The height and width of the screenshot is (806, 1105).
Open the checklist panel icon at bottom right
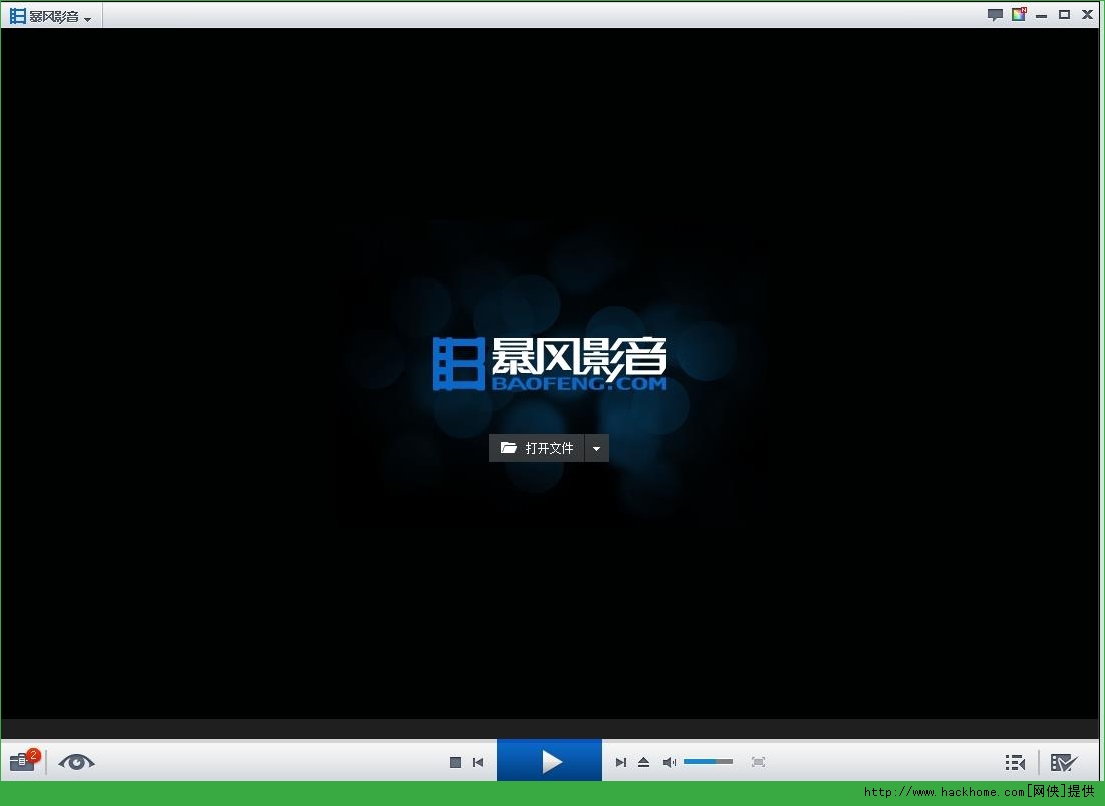pyautogui.click(x=1063, y=762)
